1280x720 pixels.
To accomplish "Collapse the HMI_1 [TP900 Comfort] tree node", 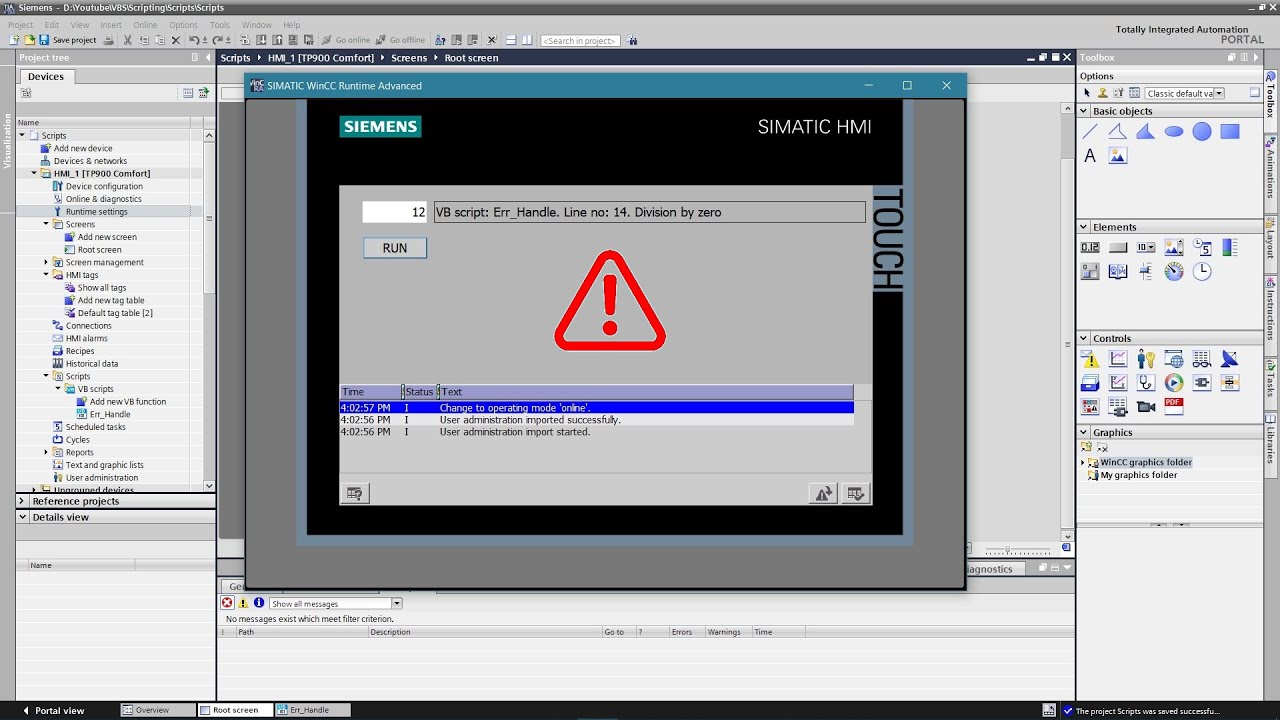I will [x=34, y=174].
